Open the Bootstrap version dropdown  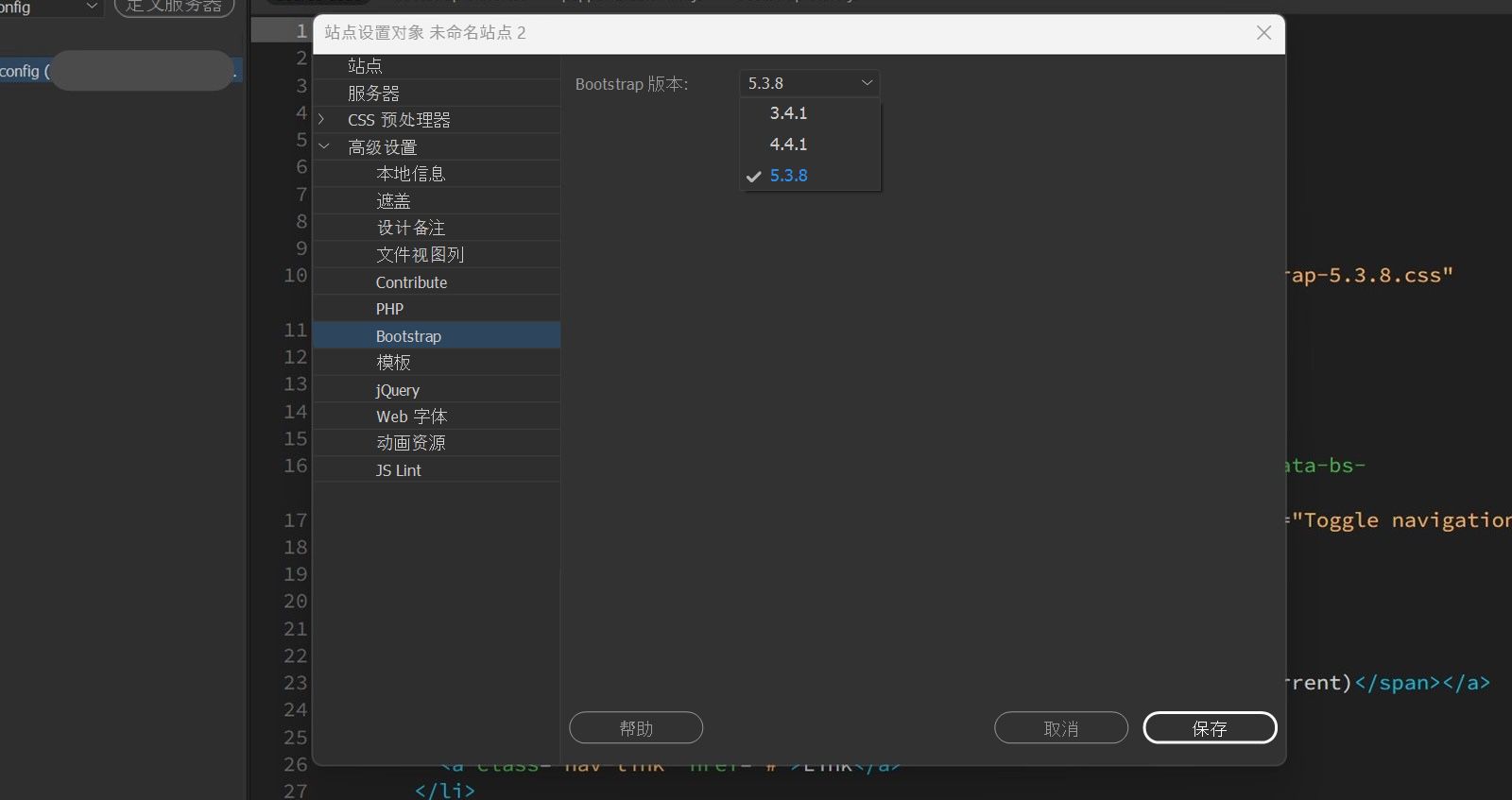(x=809, y=83)
